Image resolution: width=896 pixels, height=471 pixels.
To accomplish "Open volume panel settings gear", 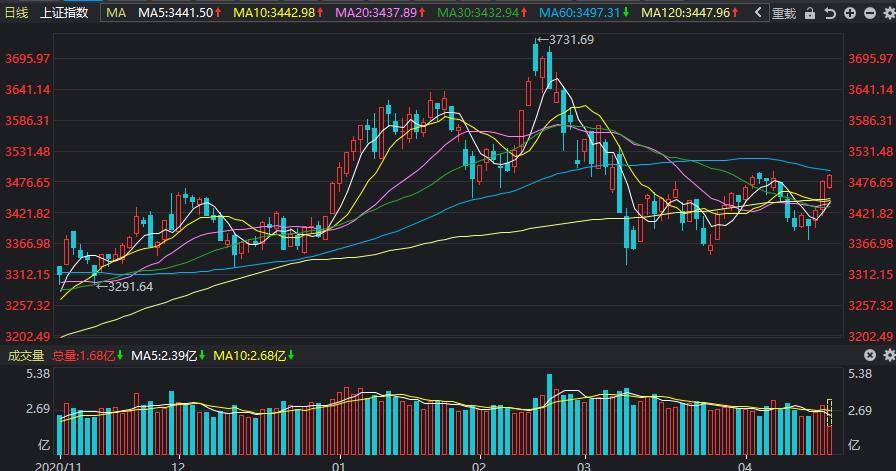I will pyautogui.click(x=886, y=356).
